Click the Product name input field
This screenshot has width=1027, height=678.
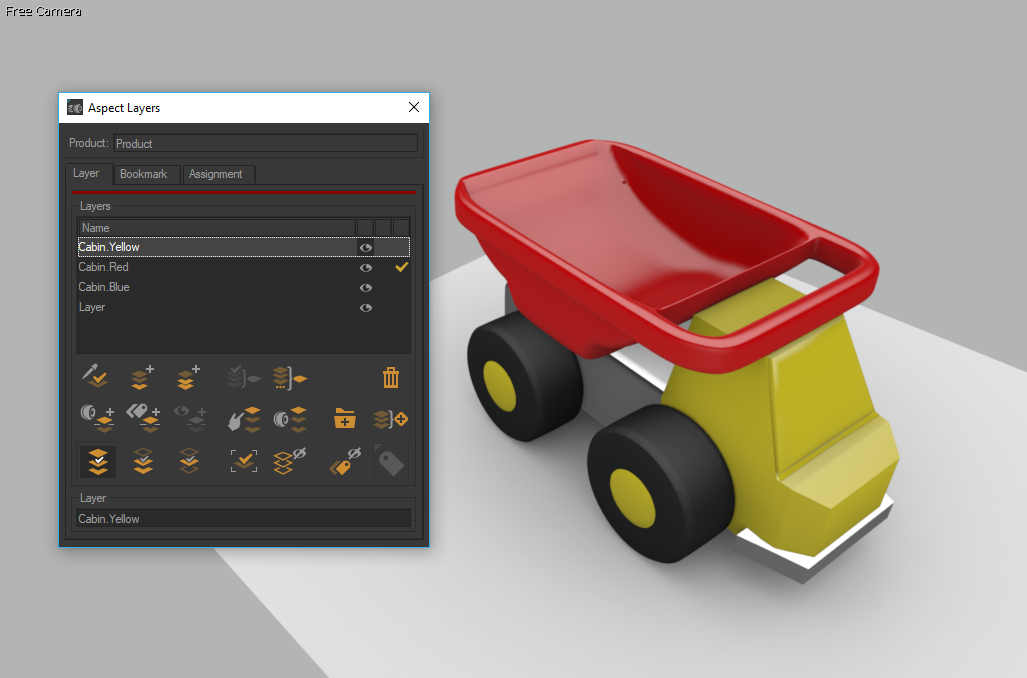pyautogui.click(x=265, y=143)
